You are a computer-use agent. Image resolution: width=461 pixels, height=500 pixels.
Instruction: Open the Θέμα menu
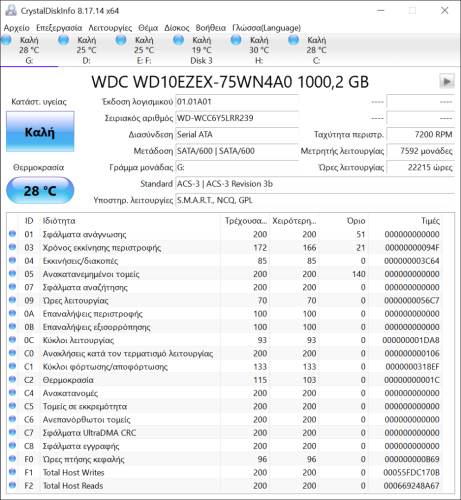[148, 28]
